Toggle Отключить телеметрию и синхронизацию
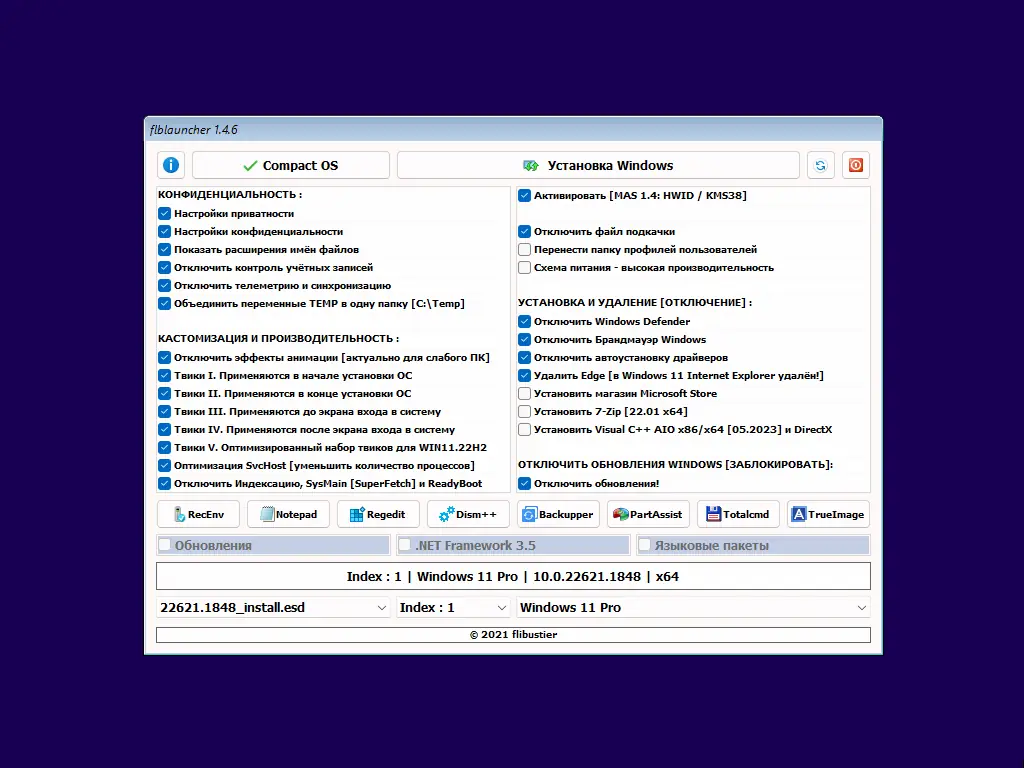 [165, 285]
